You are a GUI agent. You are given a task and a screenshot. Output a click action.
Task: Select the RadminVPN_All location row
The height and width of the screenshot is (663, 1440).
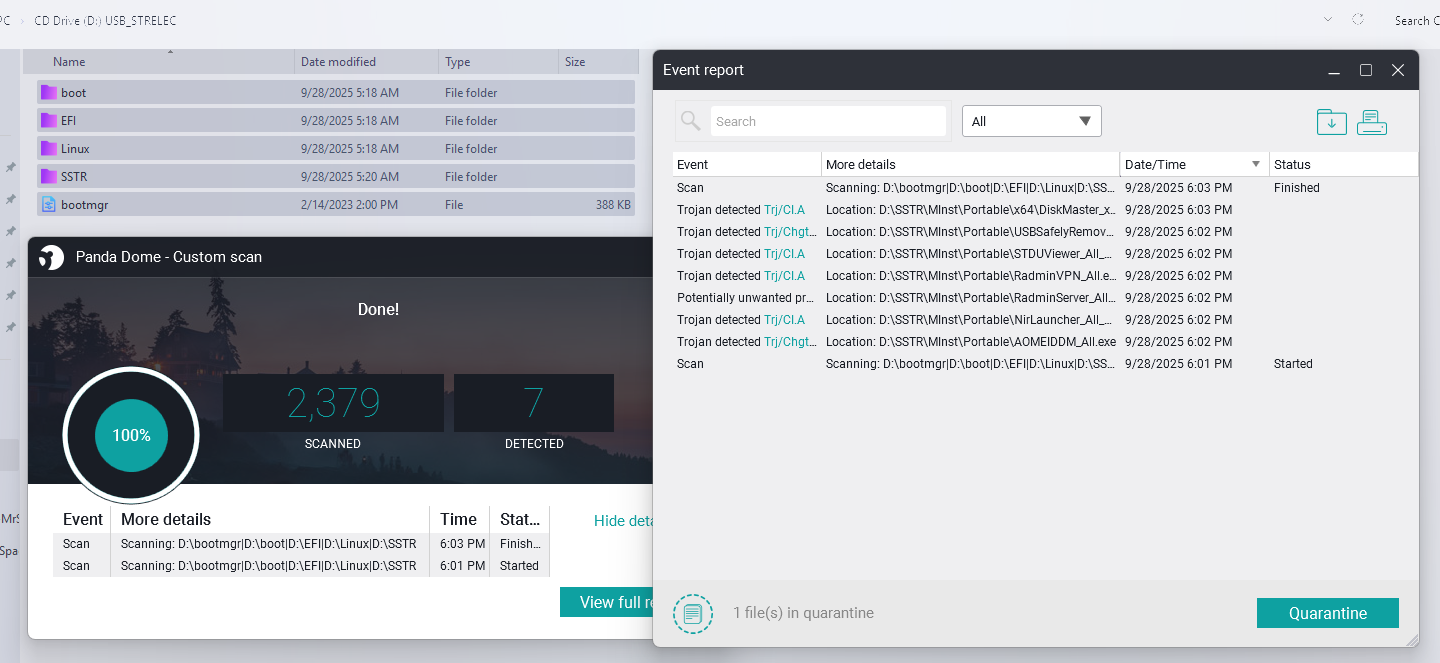[x=1045, y=276]
